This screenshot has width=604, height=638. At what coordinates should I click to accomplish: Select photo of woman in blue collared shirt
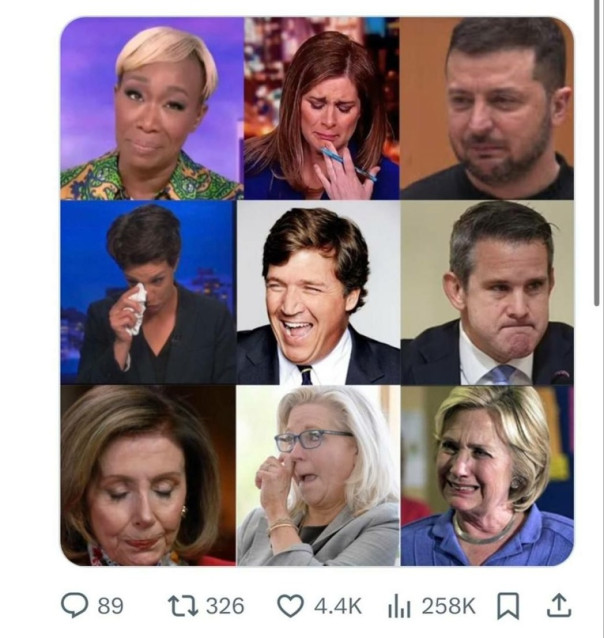click(487, 475)
